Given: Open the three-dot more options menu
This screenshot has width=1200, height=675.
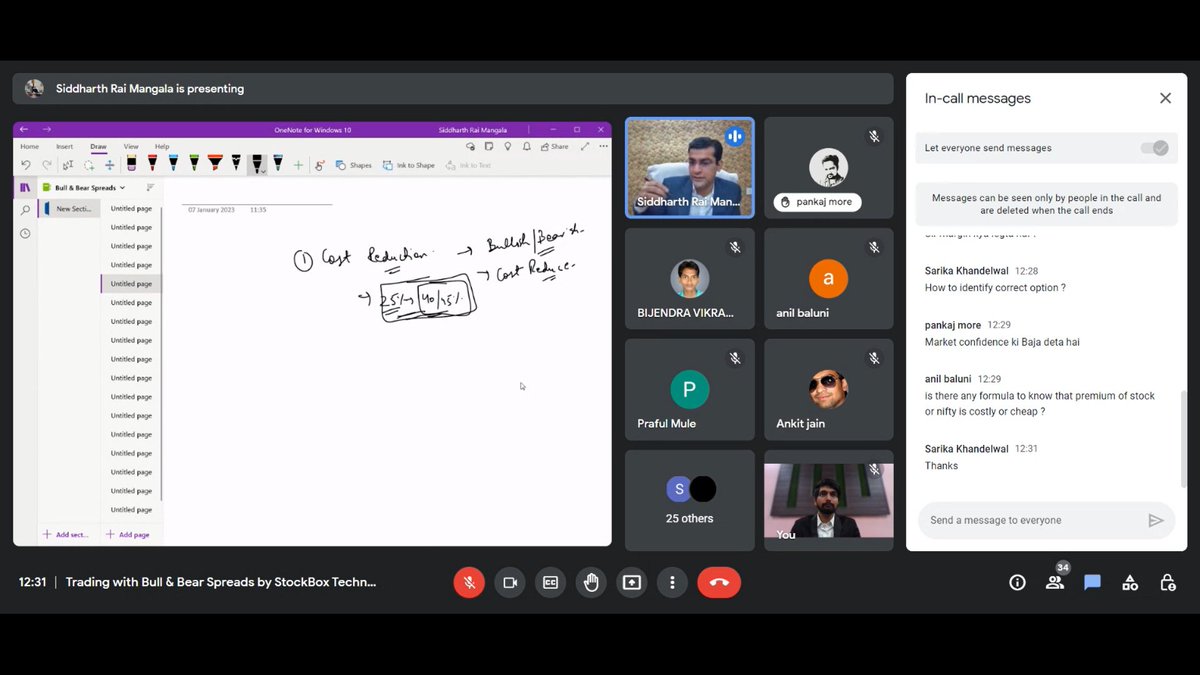Looking at the screenshot, I should pos(672,582).
